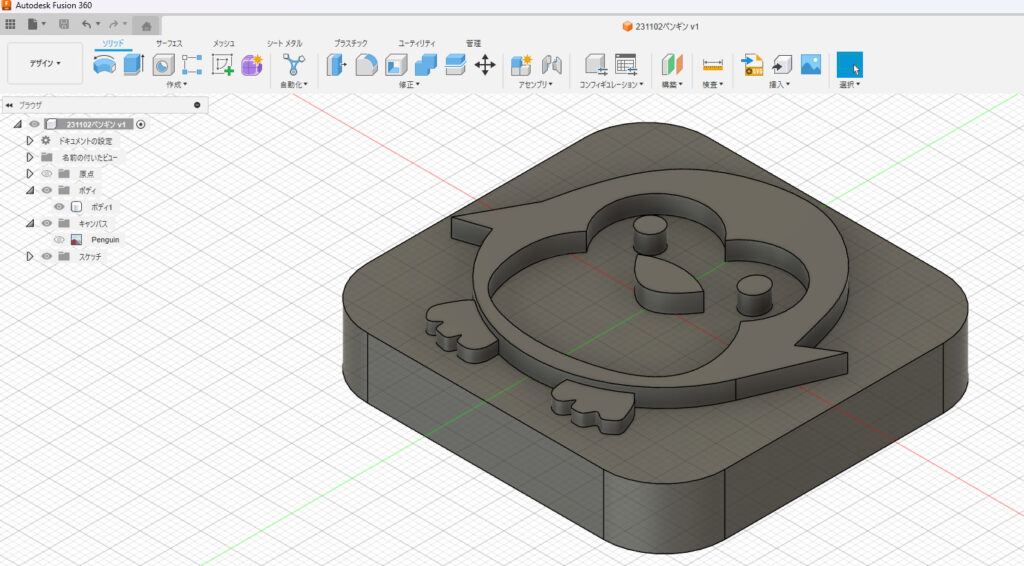Image resolution: width=1024 pixels, height=566 pixels.
Task: Select the Extrude tool in the toolbar
Action: click(x=134, y=65)
